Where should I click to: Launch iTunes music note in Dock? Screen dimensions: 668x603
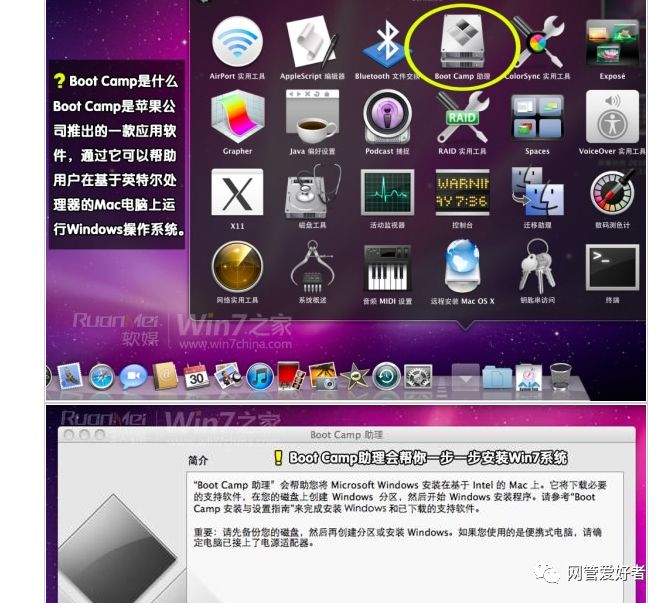pyautogui.click(x=259, y=377)
